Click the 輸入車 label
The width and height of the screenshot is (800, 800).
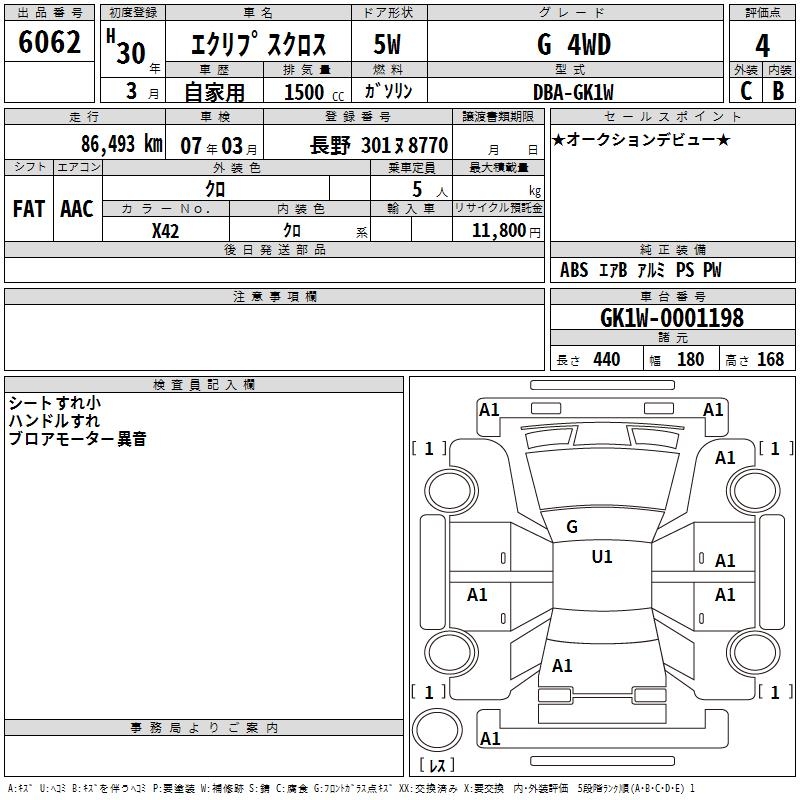[x=411, y=208]
